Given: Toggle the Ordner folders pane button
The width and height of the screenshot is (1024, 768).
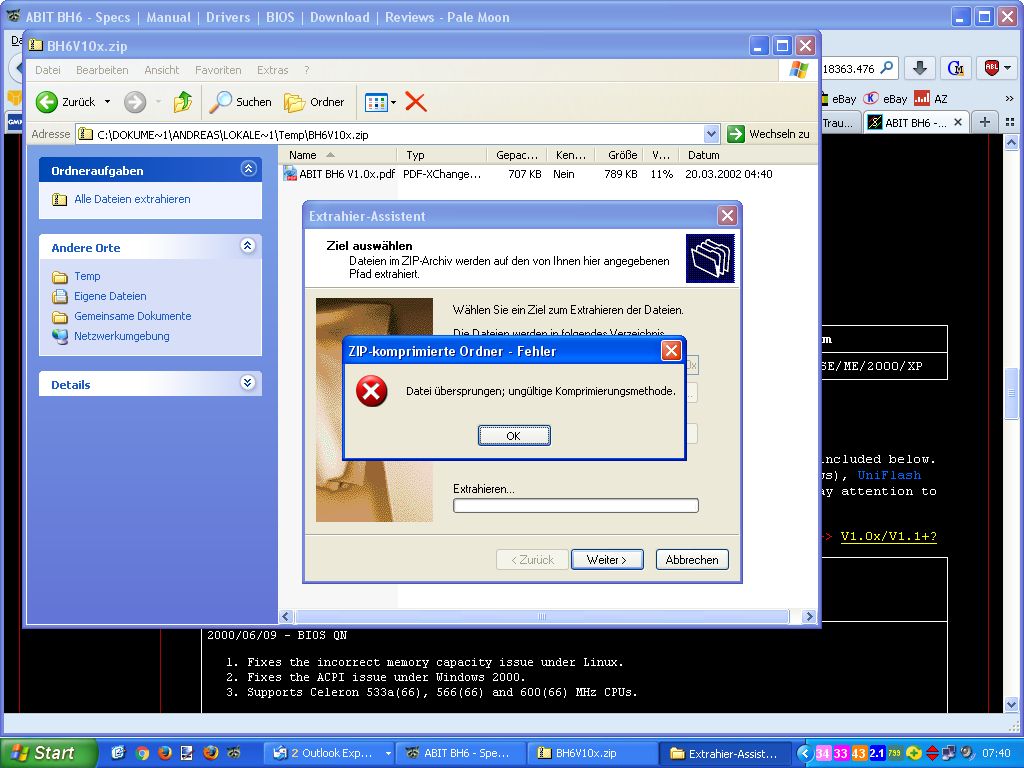Looking at the screenshot, I should [314, 102].
